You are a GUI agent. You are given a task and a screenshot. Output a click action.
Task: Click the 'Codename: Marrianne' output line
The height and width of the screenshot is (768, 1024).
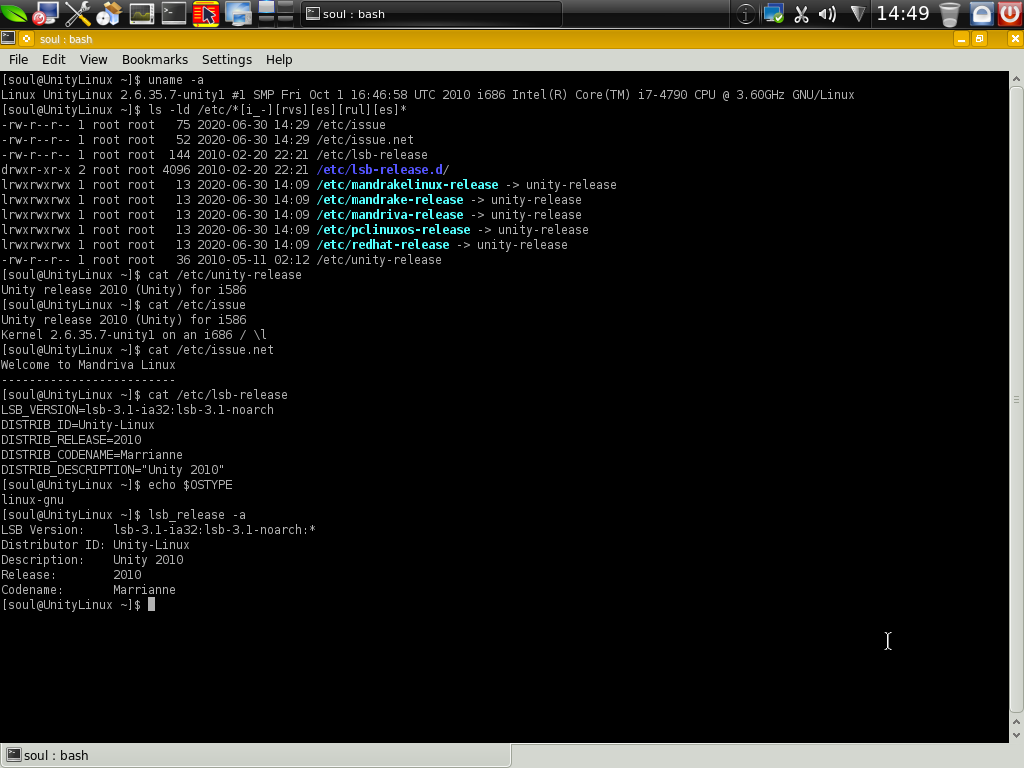(88, 590)
